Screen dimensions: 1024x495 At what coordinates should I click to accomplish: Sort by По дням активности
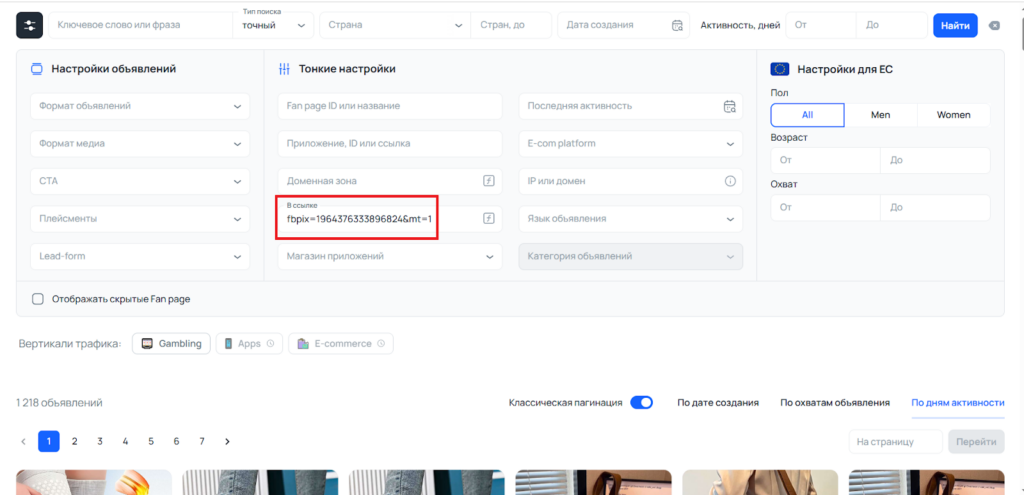[957, 403]
